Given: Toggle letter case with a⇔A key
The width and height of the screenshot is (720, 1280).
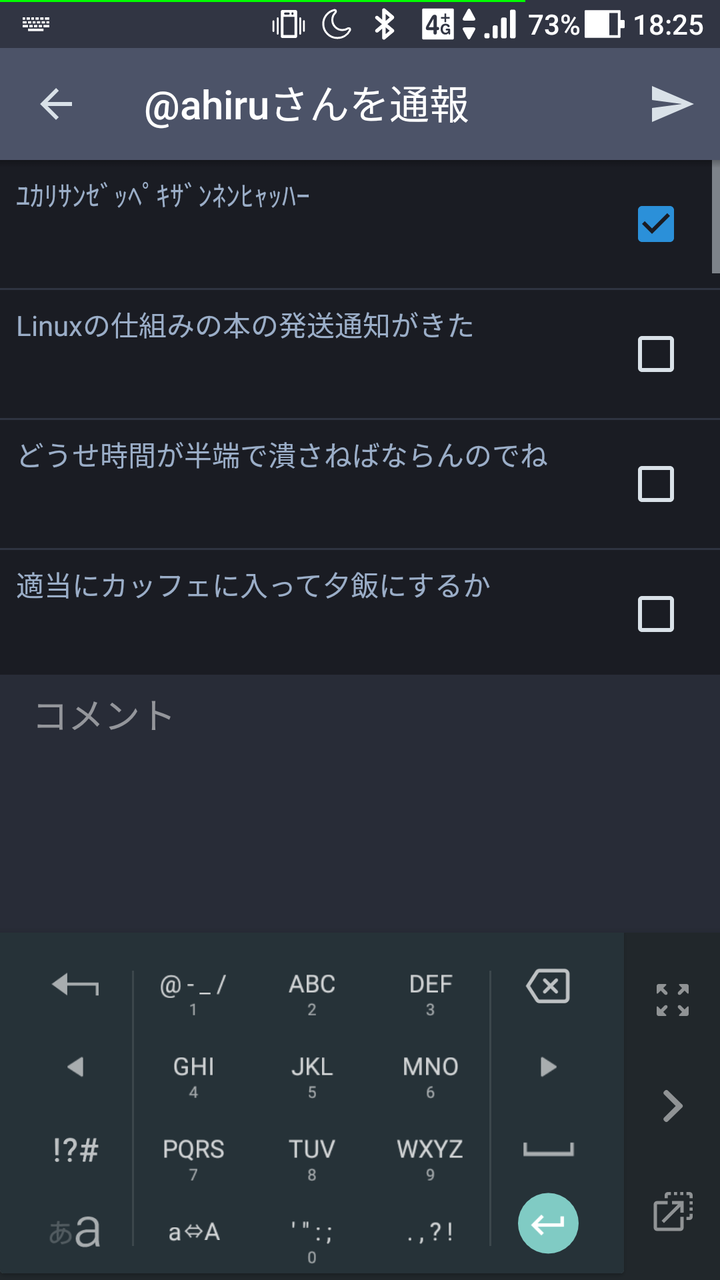Looking at the screenshot, I should coord(193,1231).
